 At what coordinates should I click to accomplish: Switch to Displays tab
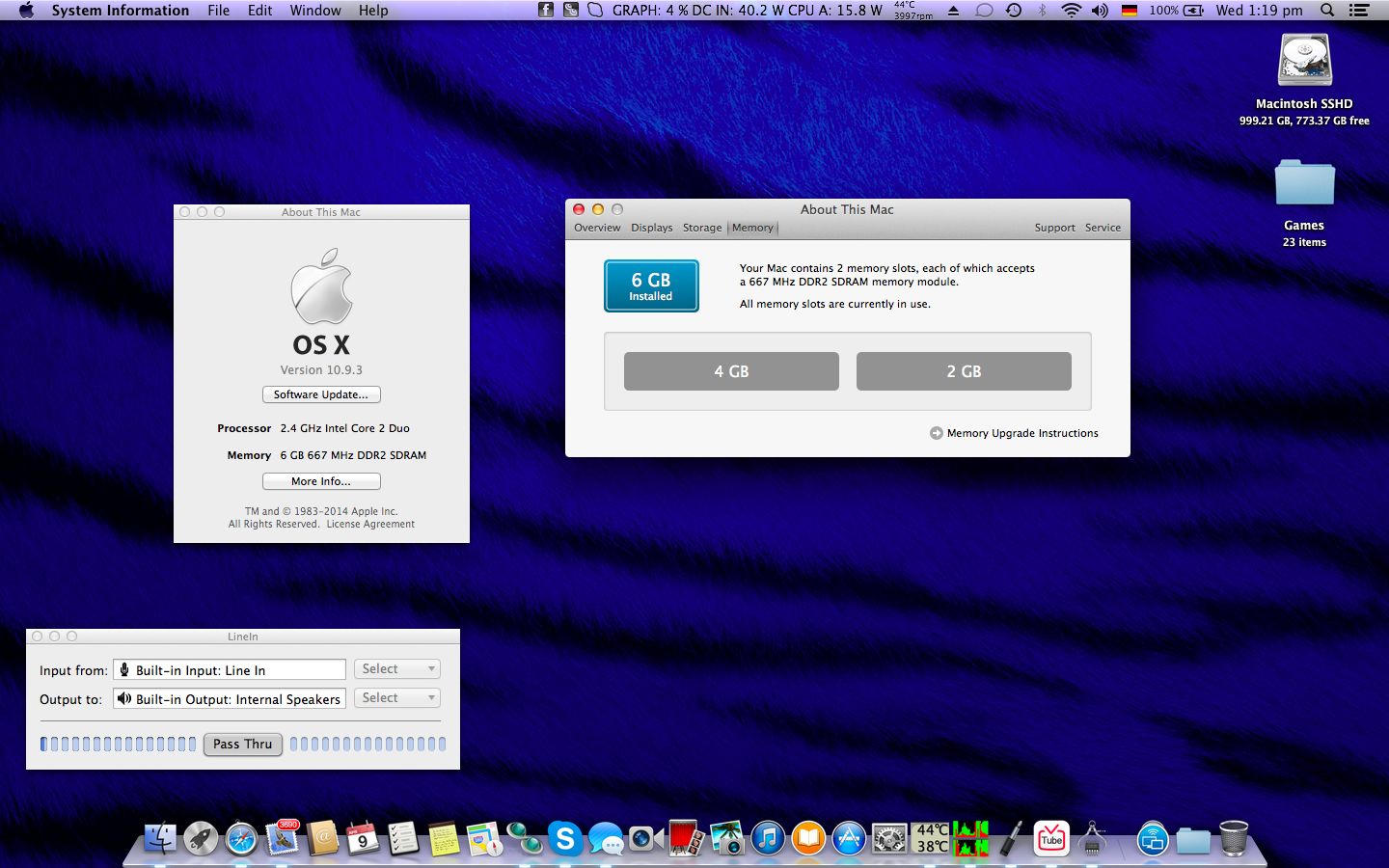[652, 228]
